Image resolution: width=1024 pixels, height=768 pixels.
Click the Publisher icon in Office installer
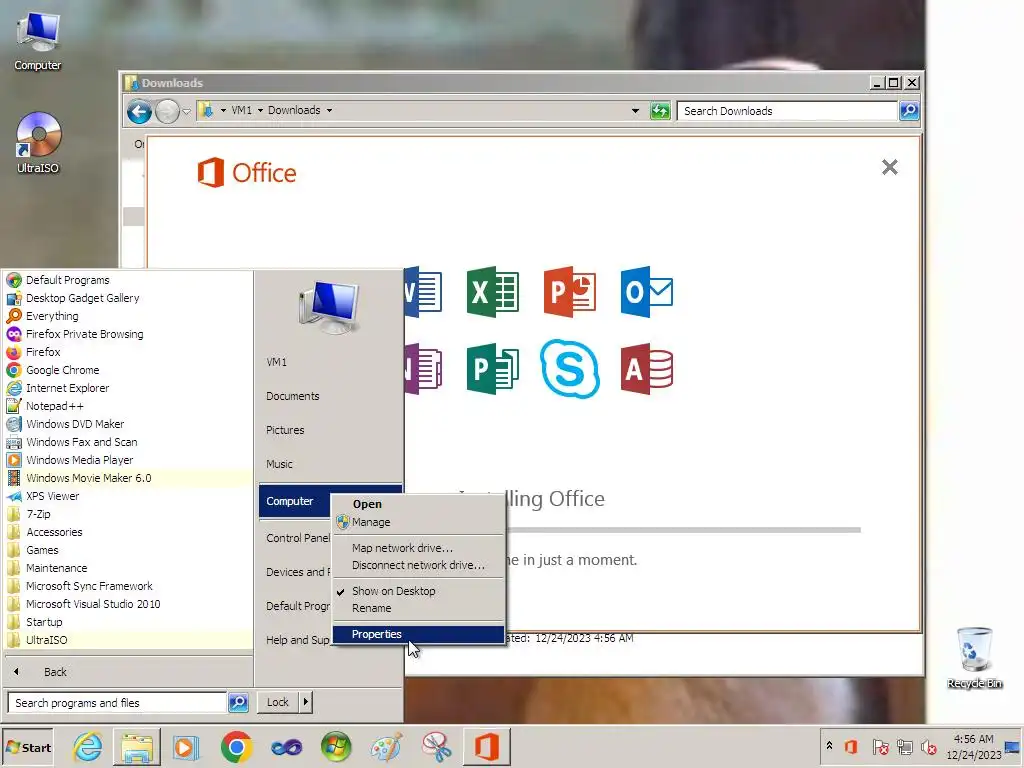coord(493,369)
